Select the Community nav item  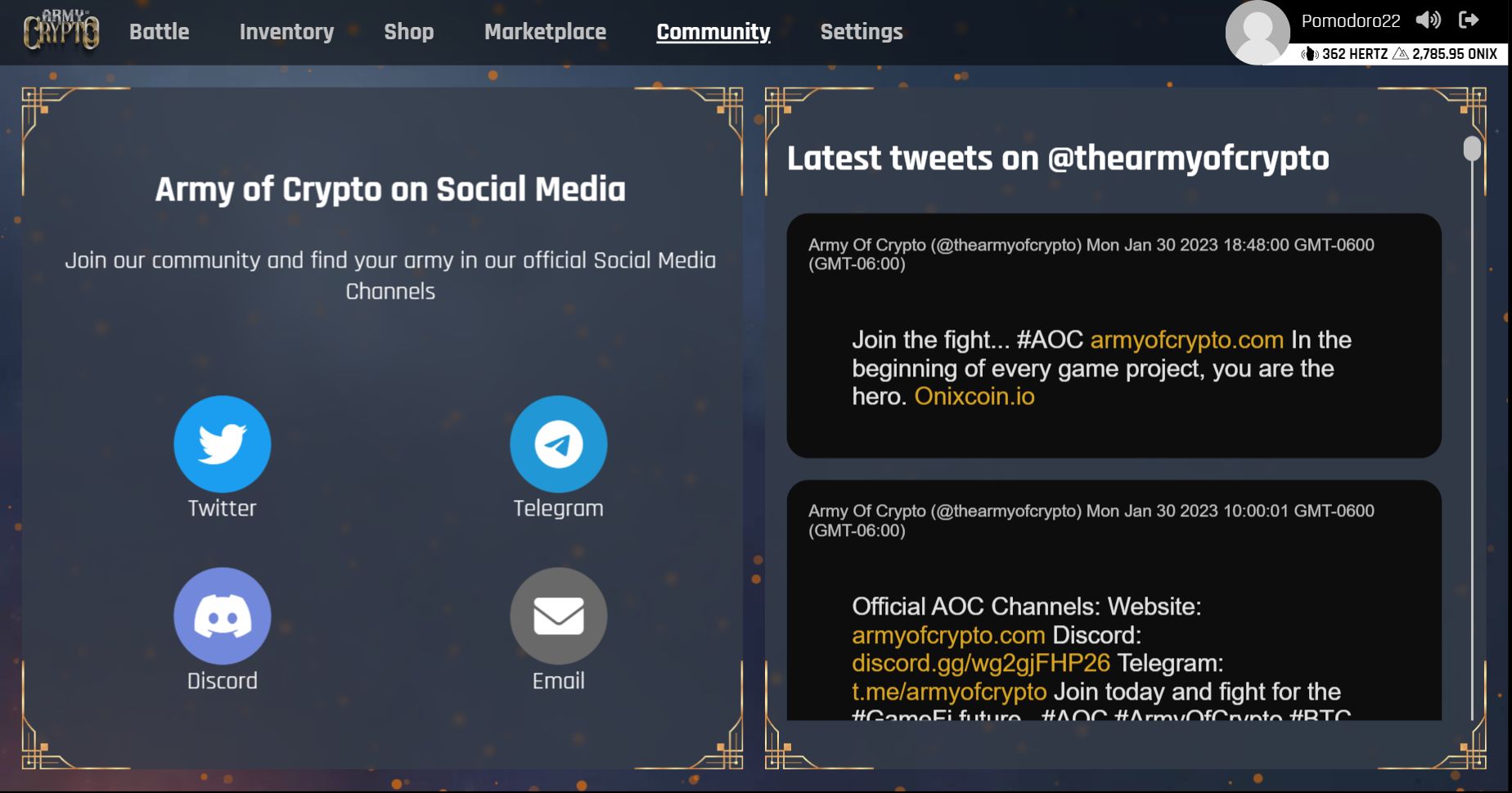pos(713,32)
